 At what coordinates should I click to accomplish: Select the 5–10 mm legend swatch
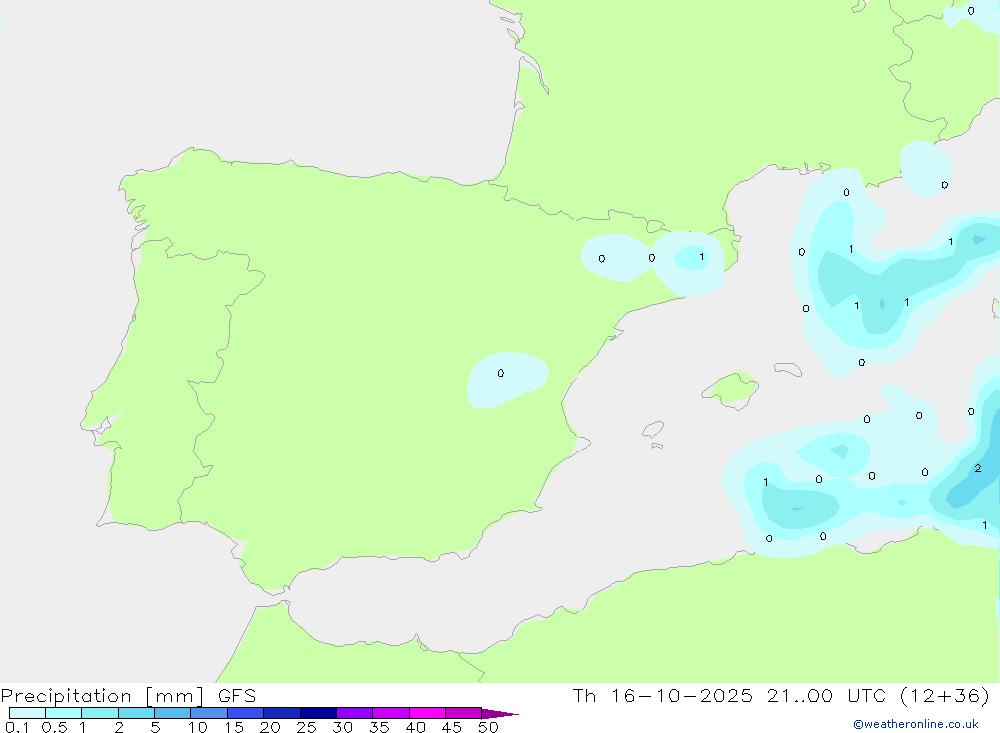point(173,713)
